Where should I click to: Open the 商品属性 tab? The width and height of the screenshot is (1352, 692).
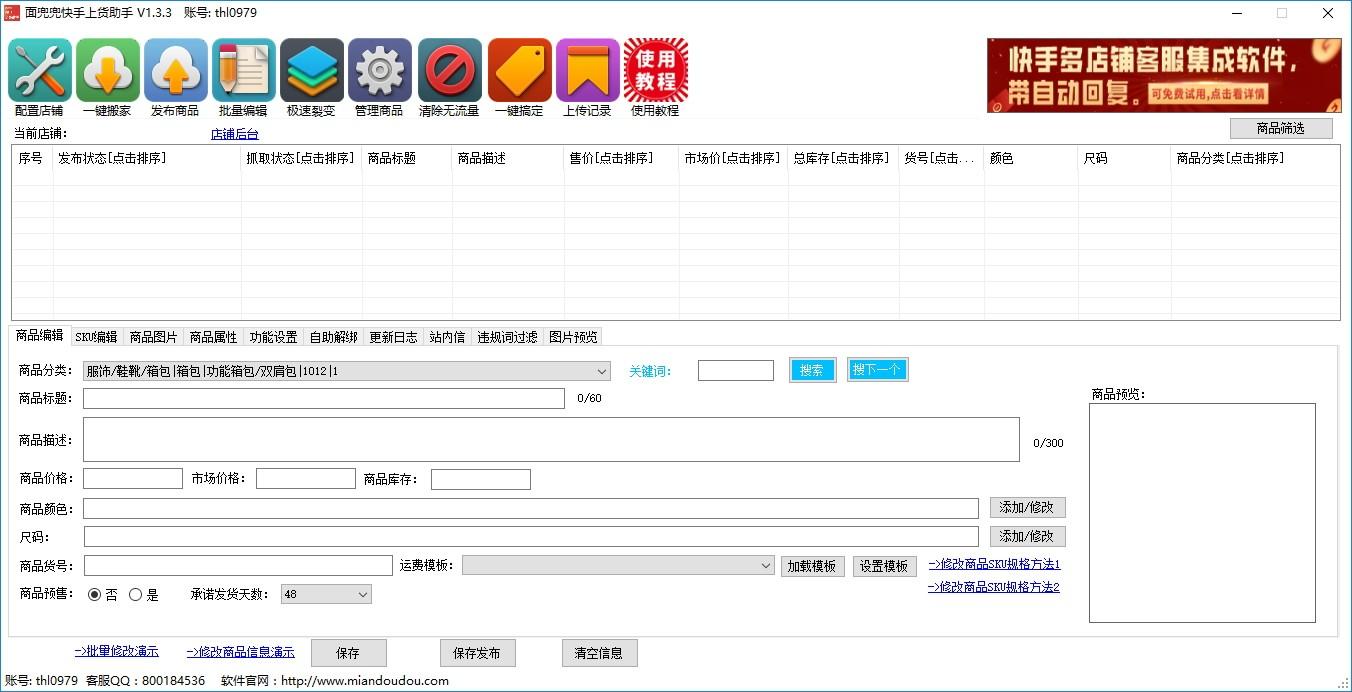tap(214, 337)
